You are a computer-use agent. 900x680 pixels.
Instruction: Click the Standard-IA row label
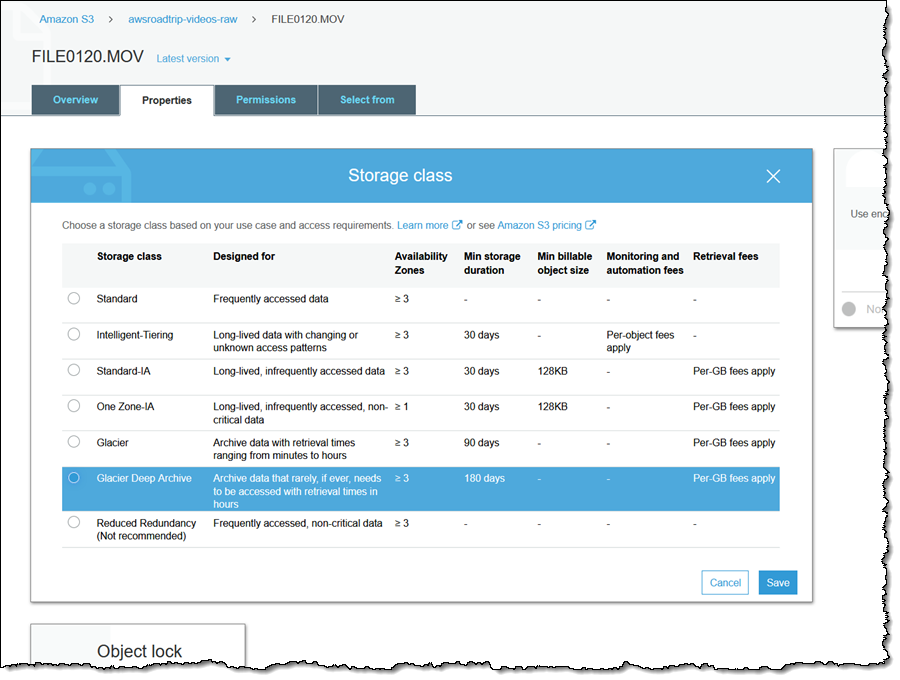[123, 371]
